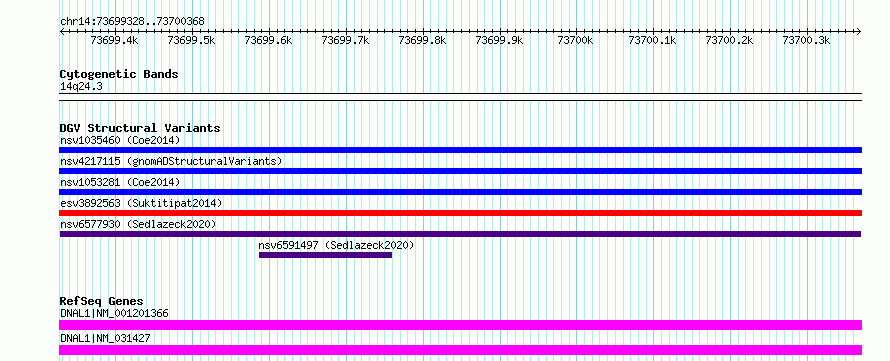Image resolution: width=890 pixels, height=361 pixels.
Task: Click the 14q24.3 cytogenetic band line
Action: click(460, 97)
